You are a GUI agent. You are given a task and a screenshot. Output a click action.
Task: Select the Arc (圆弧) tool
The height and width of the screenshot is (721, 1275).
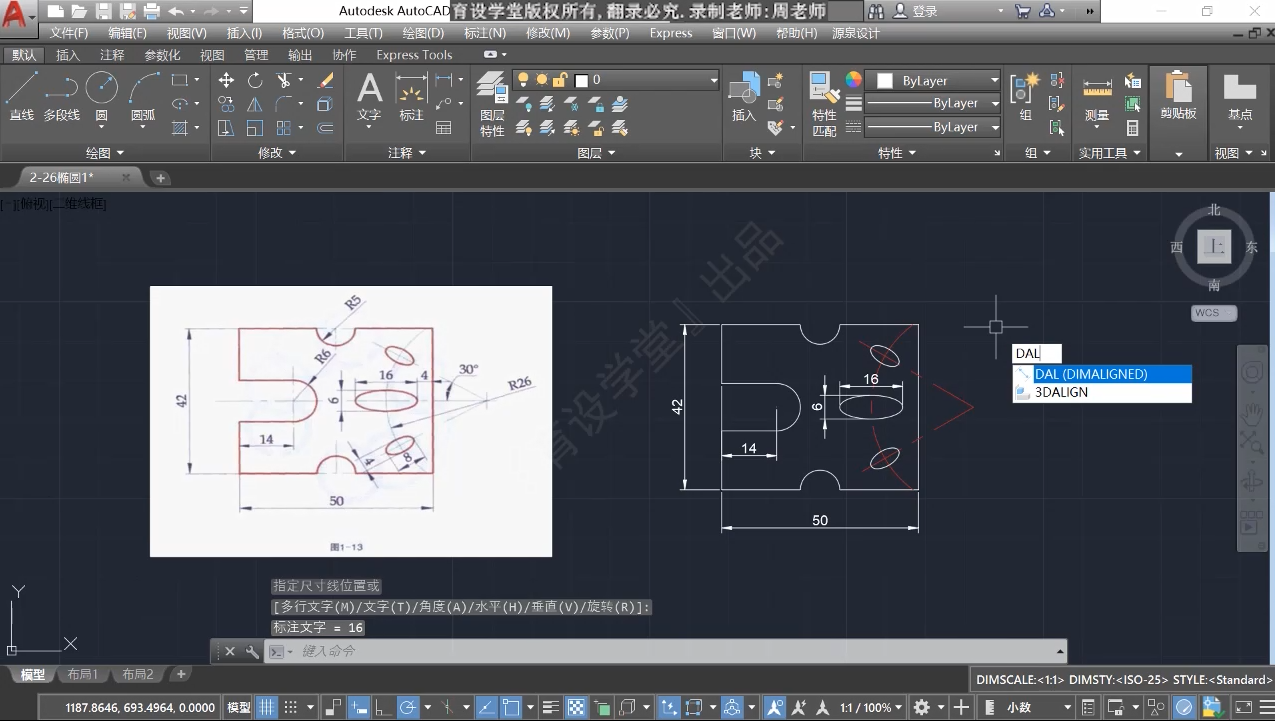(x=143, y=96)
